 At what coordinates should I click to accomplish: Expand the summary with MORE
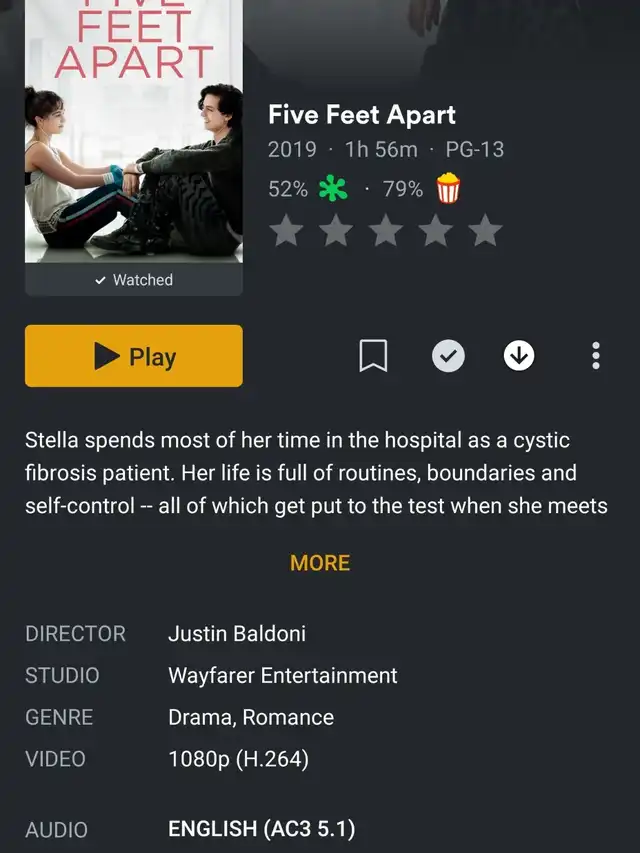[x=320, y=563]
